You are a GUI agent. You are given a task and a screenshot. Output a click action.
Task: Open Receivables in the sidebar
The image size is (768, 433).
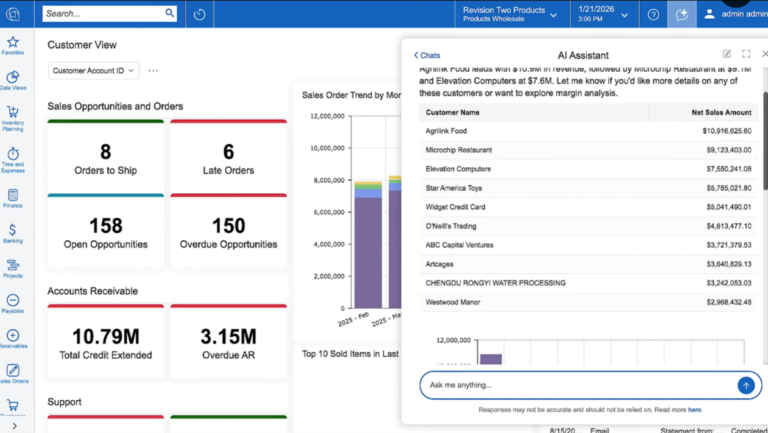13,339
